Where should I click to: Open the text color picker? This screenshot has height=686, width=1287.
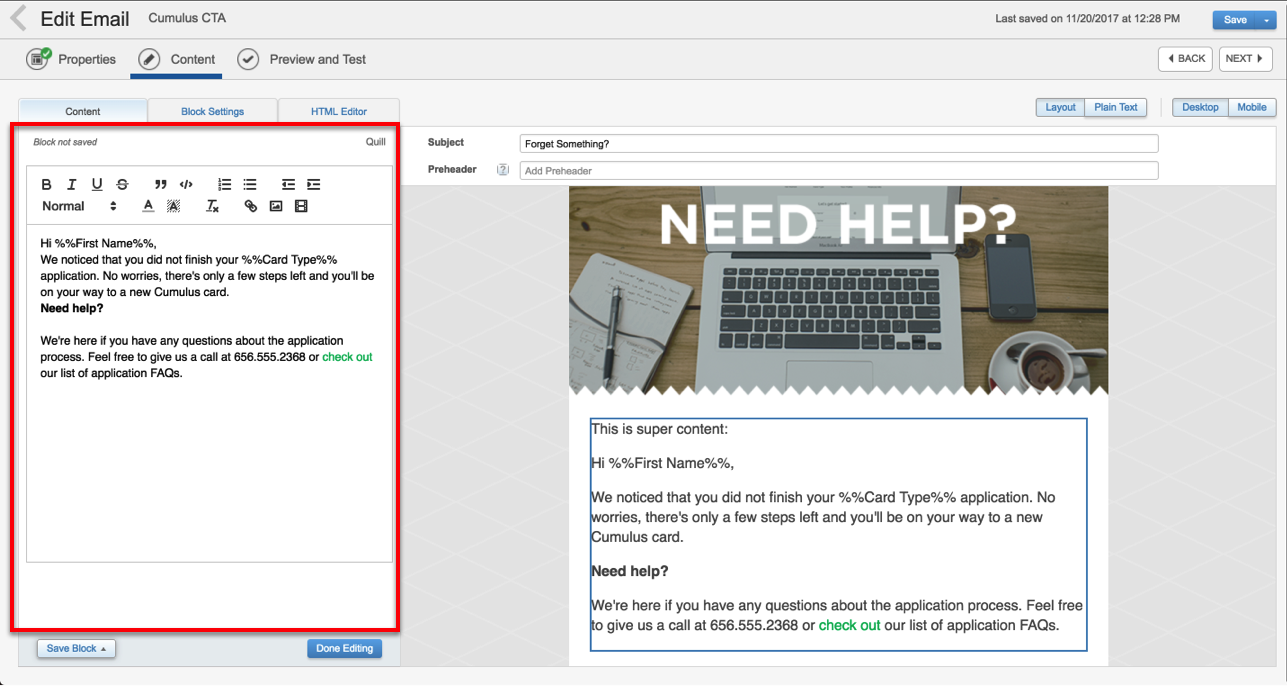pyautogui.click(x=148, y=206)
